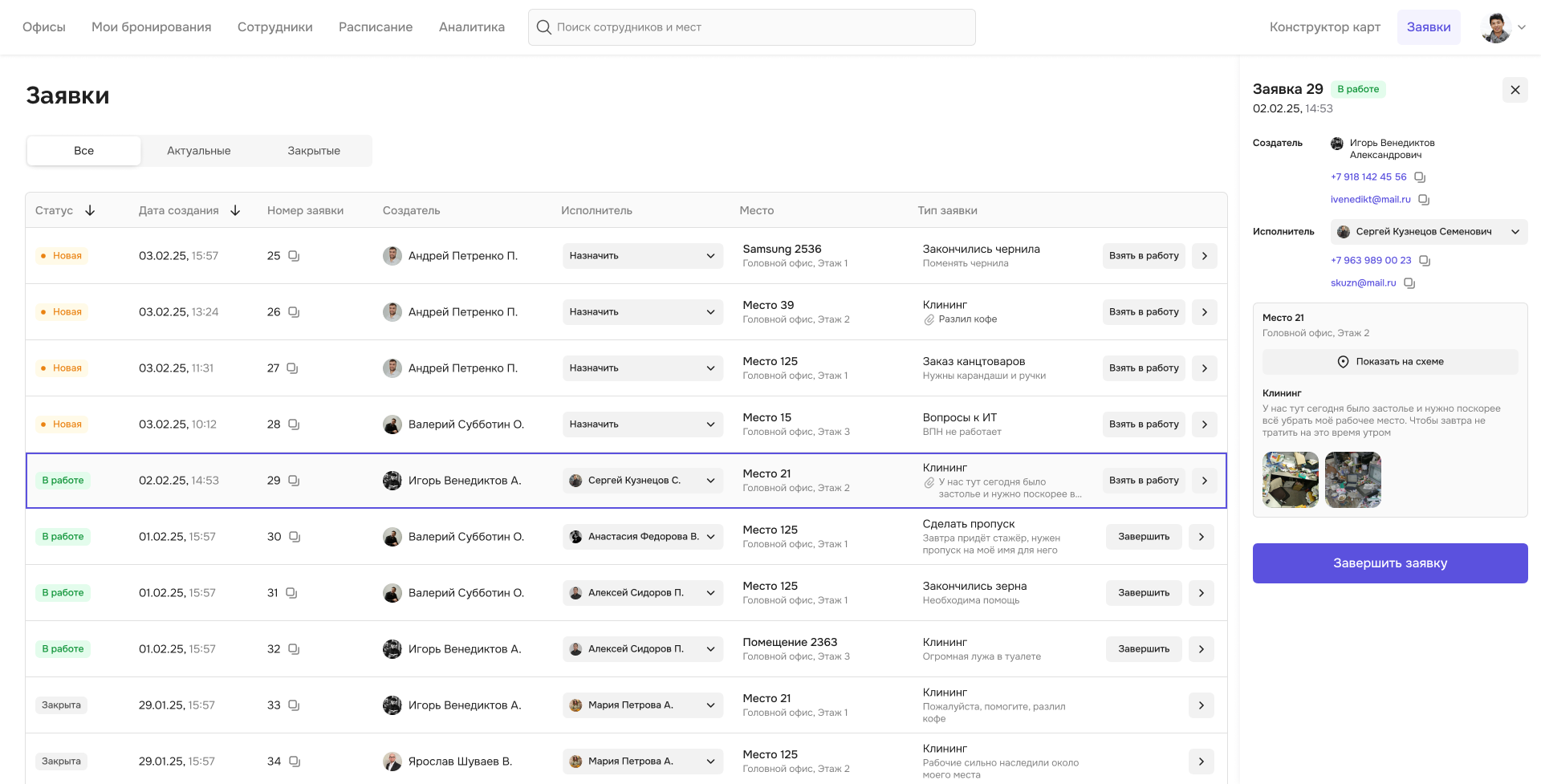Sort by Дата создания arrow
This screenshot has width=1541, height=784.
(x=235, y=210)
